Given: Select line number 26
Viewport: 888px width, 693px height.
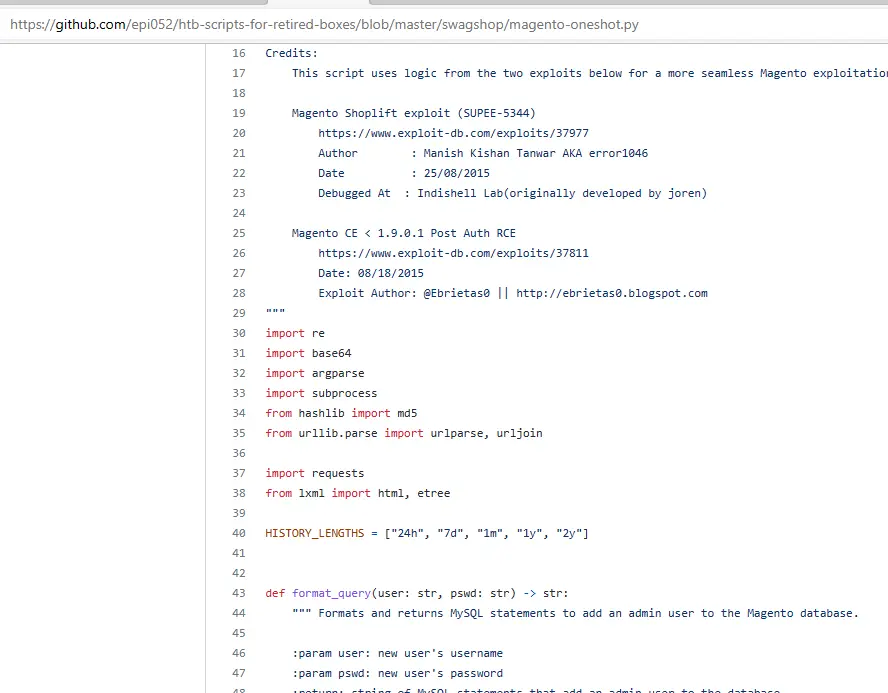Looking at the screenshot, I should pos(239,253).
